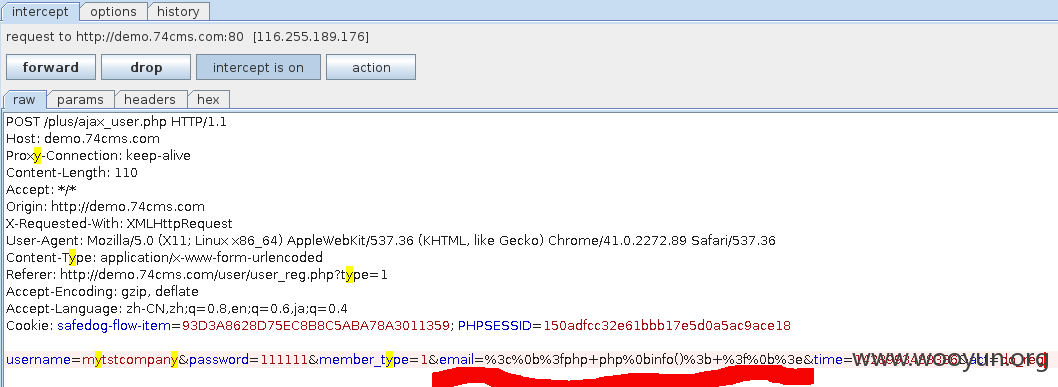Switch to the intercept tab
This screenshot has width=1058, height=387.
(x=40, y=11)
